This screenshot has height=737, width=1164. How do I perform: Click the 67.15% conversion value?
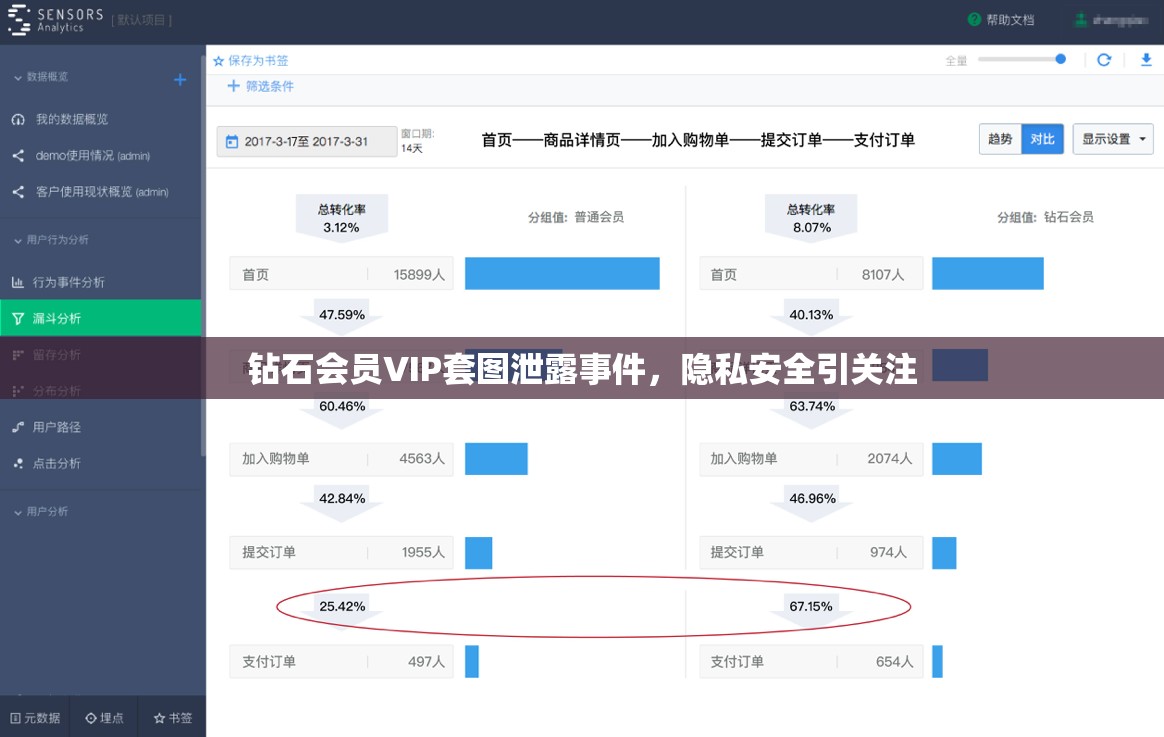click(x=811, y=606)
